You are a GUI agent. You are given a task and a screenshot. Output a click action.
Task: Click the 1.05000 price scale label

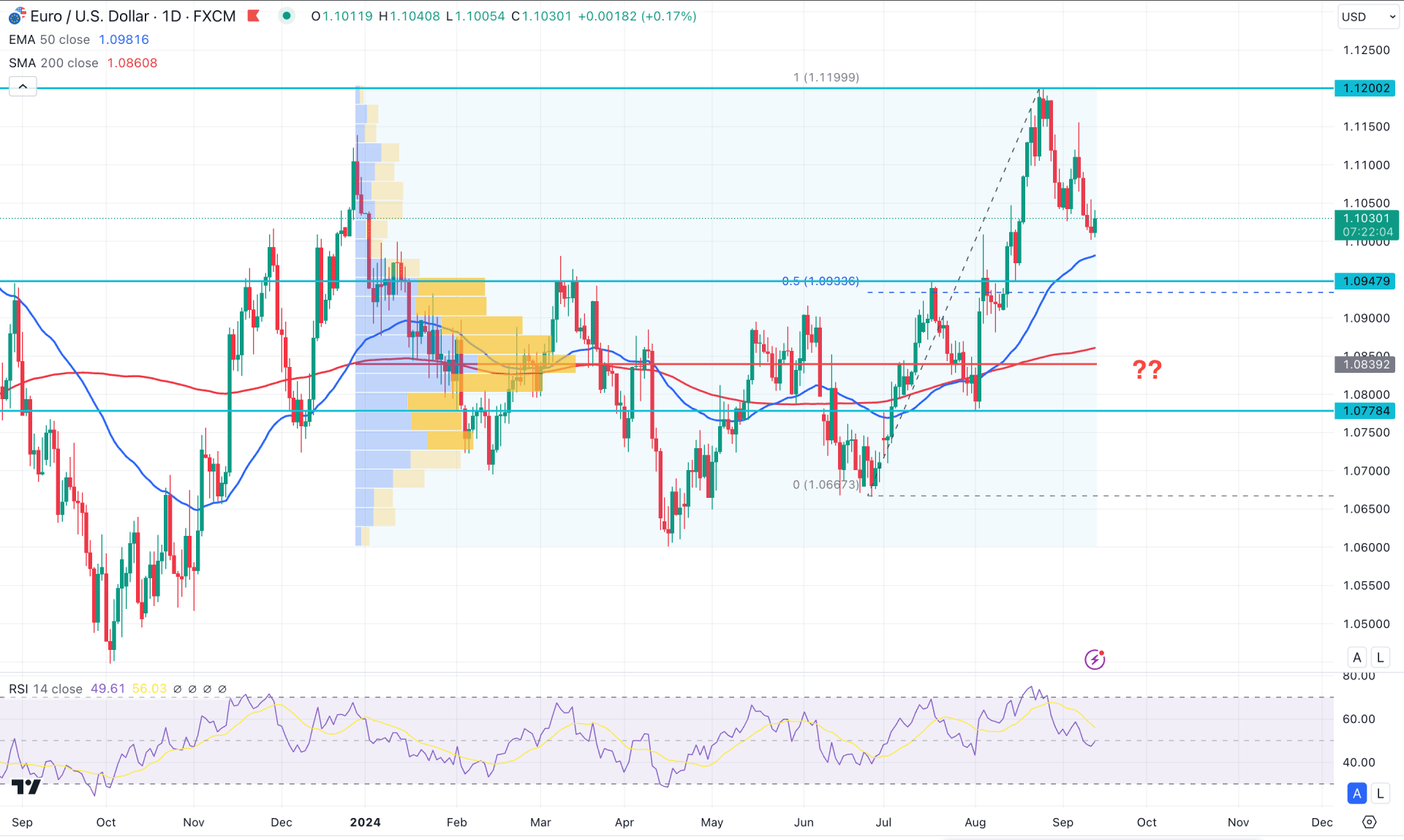(x=1366, y=624)
